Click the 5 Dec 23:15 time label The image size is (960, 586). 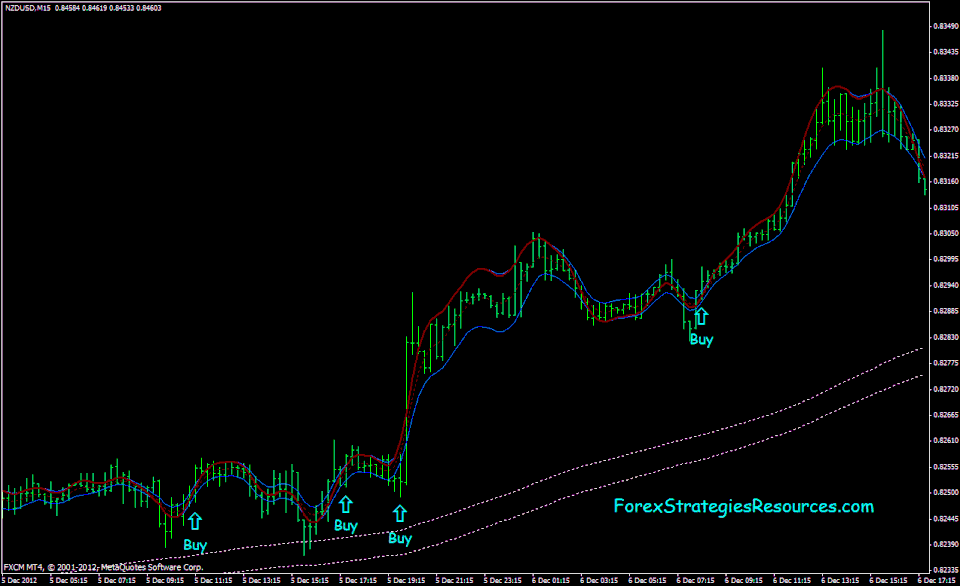(x=503, y=580)
